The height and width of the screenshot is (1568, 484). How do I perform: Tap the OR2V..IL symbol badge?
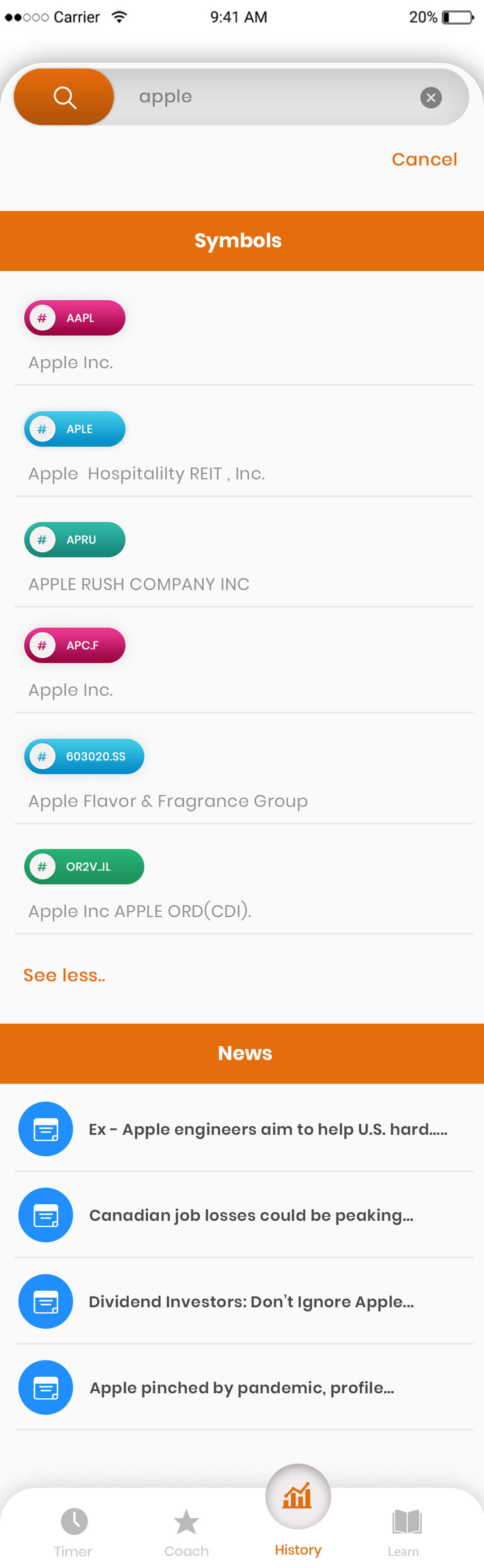click(84, 866)
